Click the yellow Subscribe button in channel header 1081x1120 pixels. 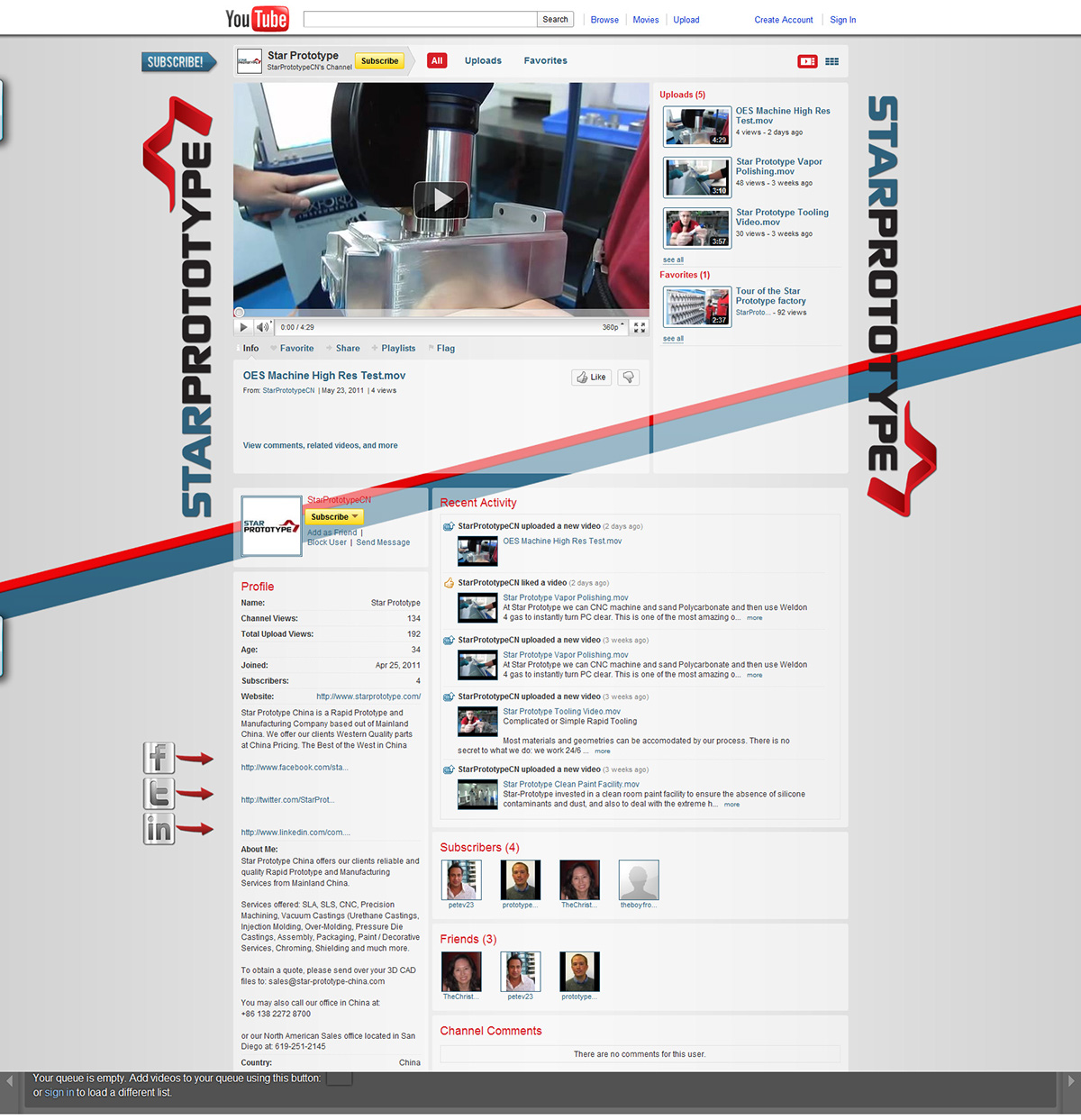tap(379, 61)
